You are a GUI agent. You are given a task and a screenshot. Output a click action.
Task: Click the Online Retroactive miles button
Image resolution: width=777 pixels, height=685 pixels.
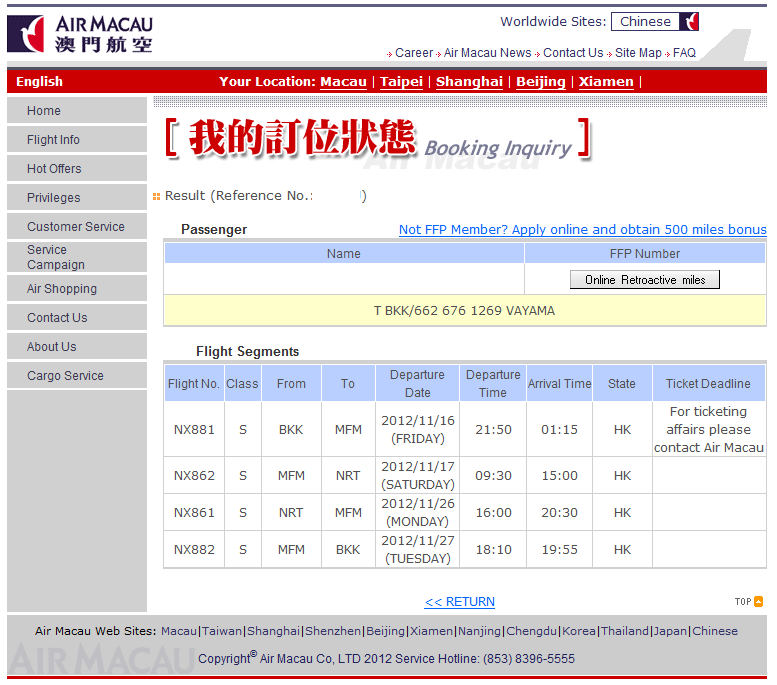pyautogui.click(x=645, y=280)
